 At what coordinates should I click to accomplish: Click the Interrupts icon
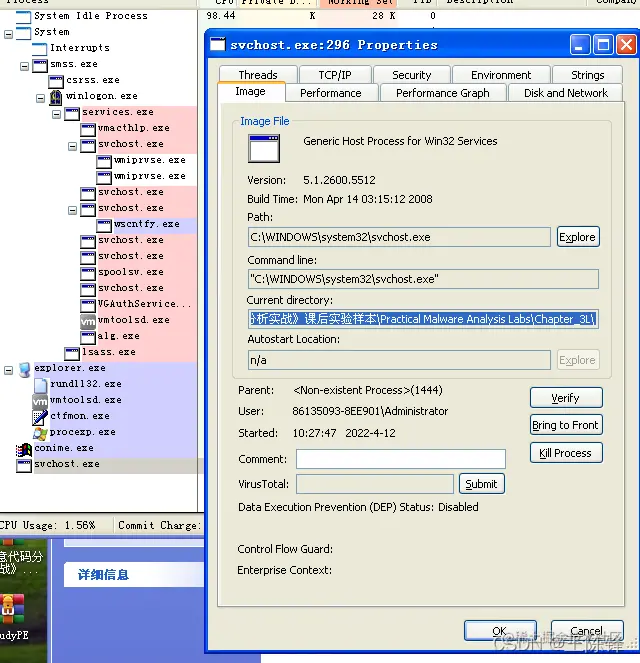tap(40, 49)
